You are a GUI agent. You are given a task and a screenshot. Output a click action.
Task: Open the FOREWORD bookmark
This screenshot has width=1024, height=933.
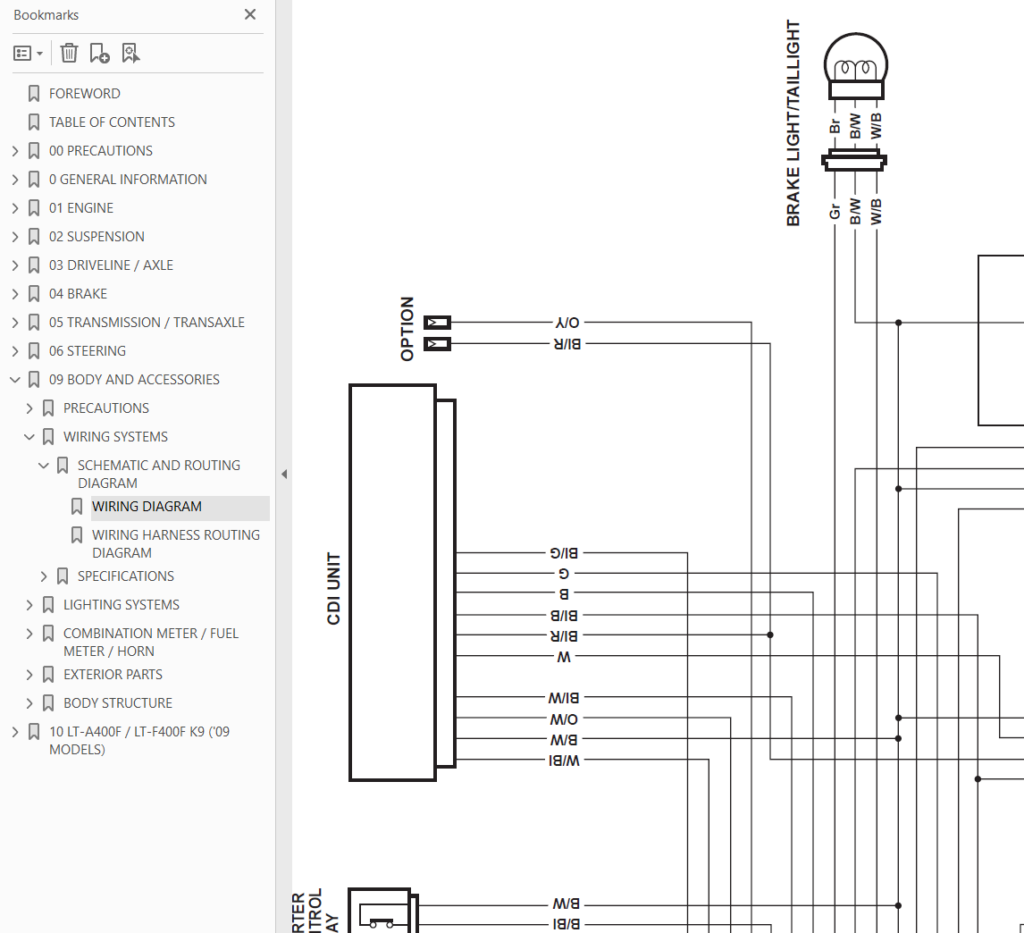[84, 93]
